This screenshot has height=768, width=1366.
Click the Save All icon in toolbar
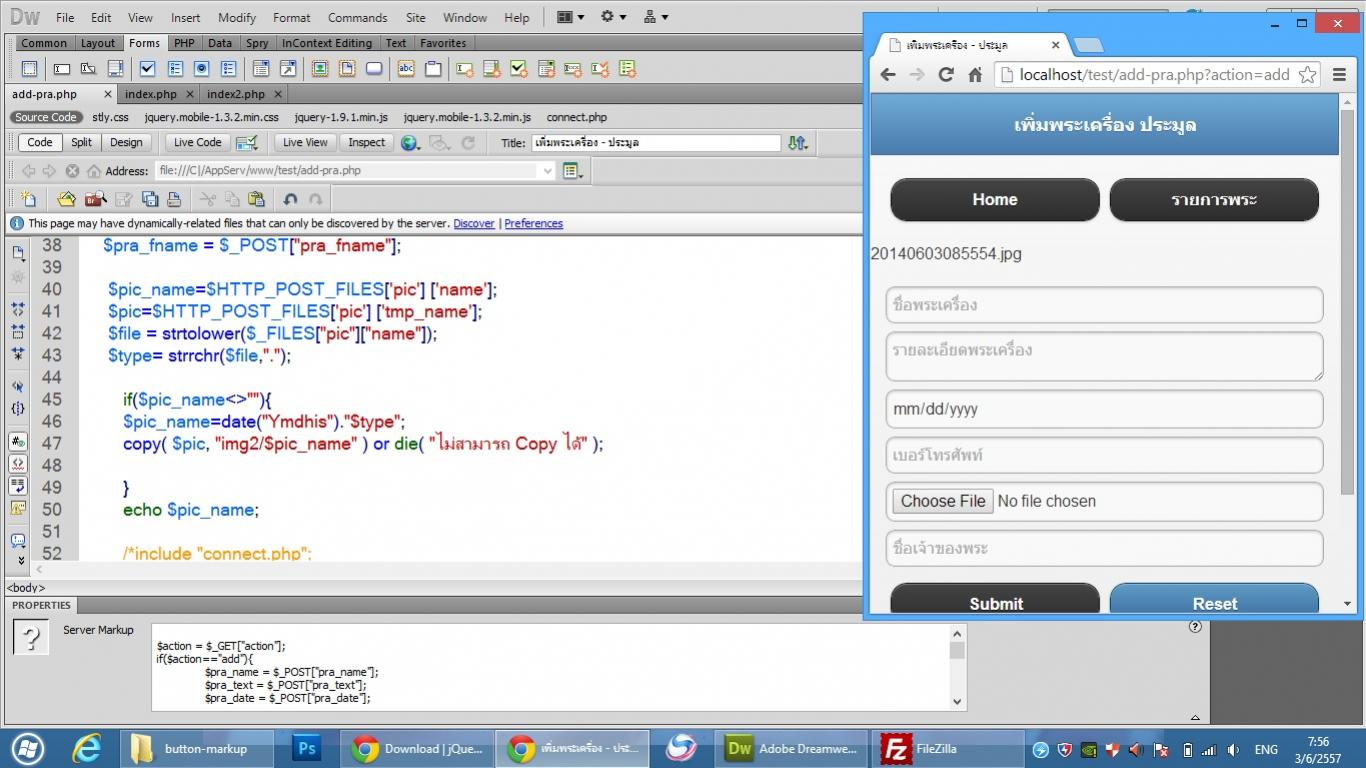[x=150, y=199]
